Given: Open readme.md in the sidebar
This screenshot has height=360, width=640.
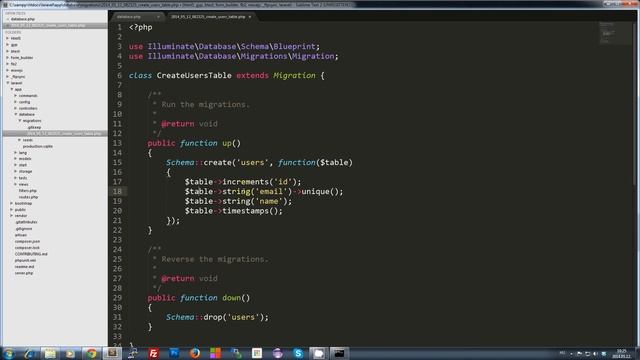Looking at the screenshot, I should (24, 267).
